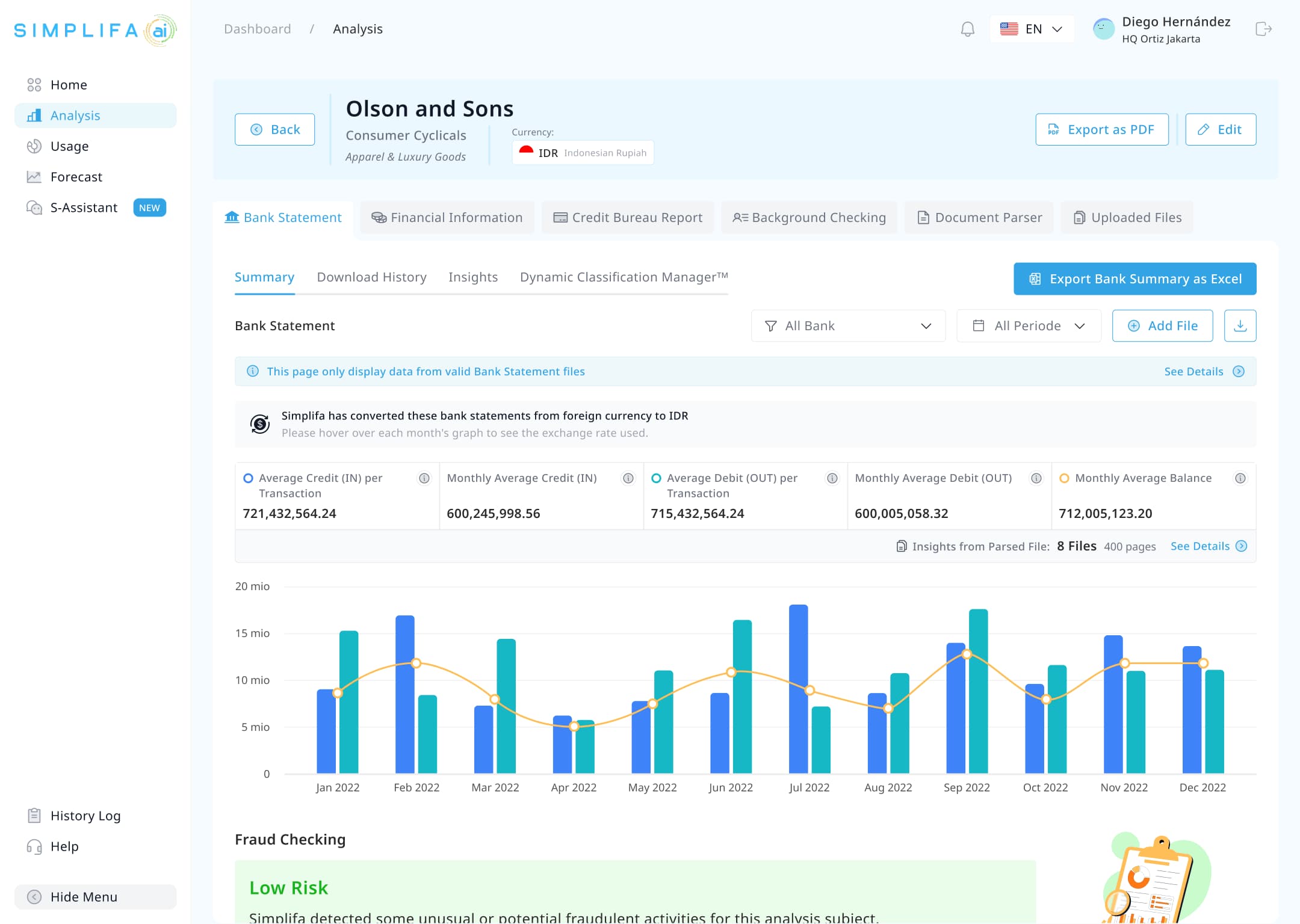
Task: Click the Feb 2022 balance line point
Action: [416, 663]
